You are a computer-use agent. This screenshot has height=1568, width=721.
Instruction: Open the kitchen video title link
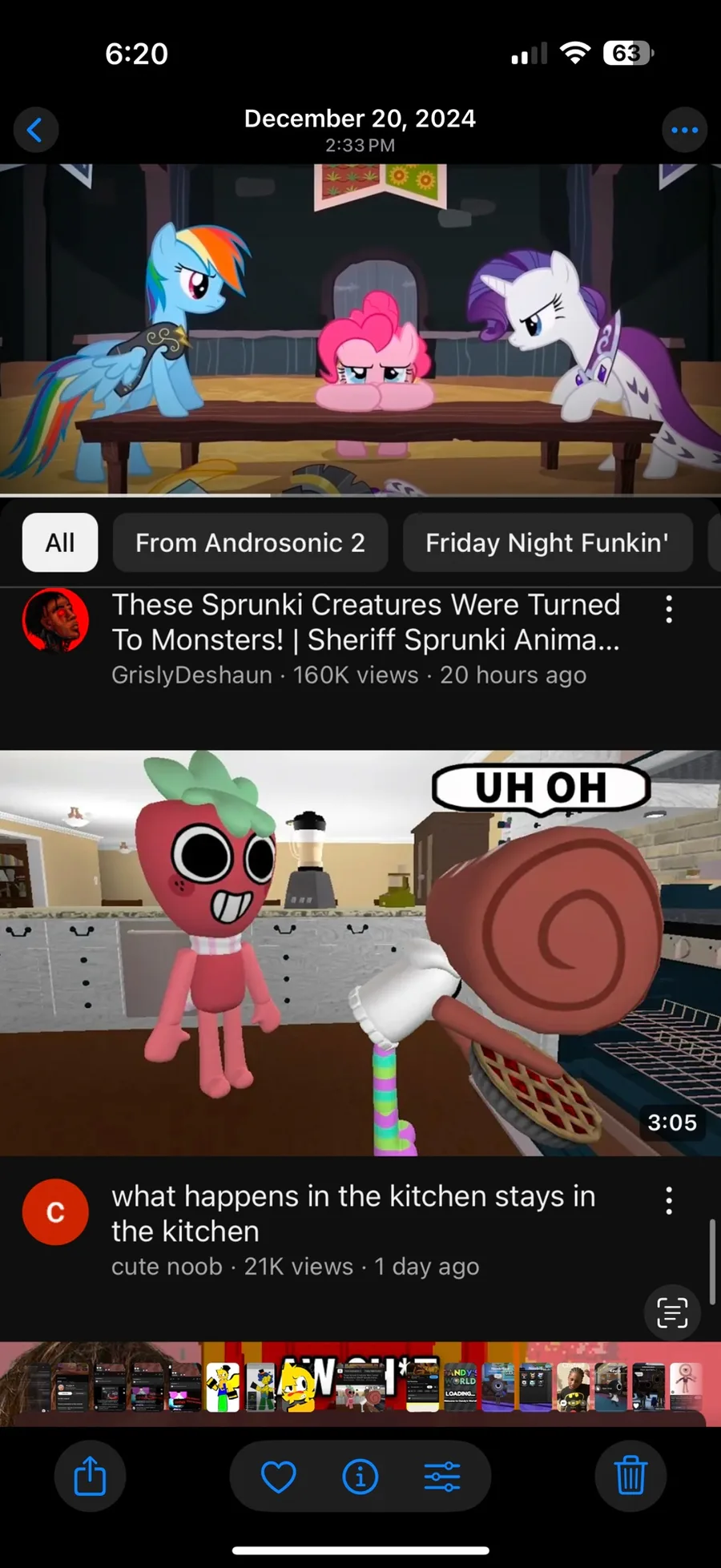tap(353, 1213)
